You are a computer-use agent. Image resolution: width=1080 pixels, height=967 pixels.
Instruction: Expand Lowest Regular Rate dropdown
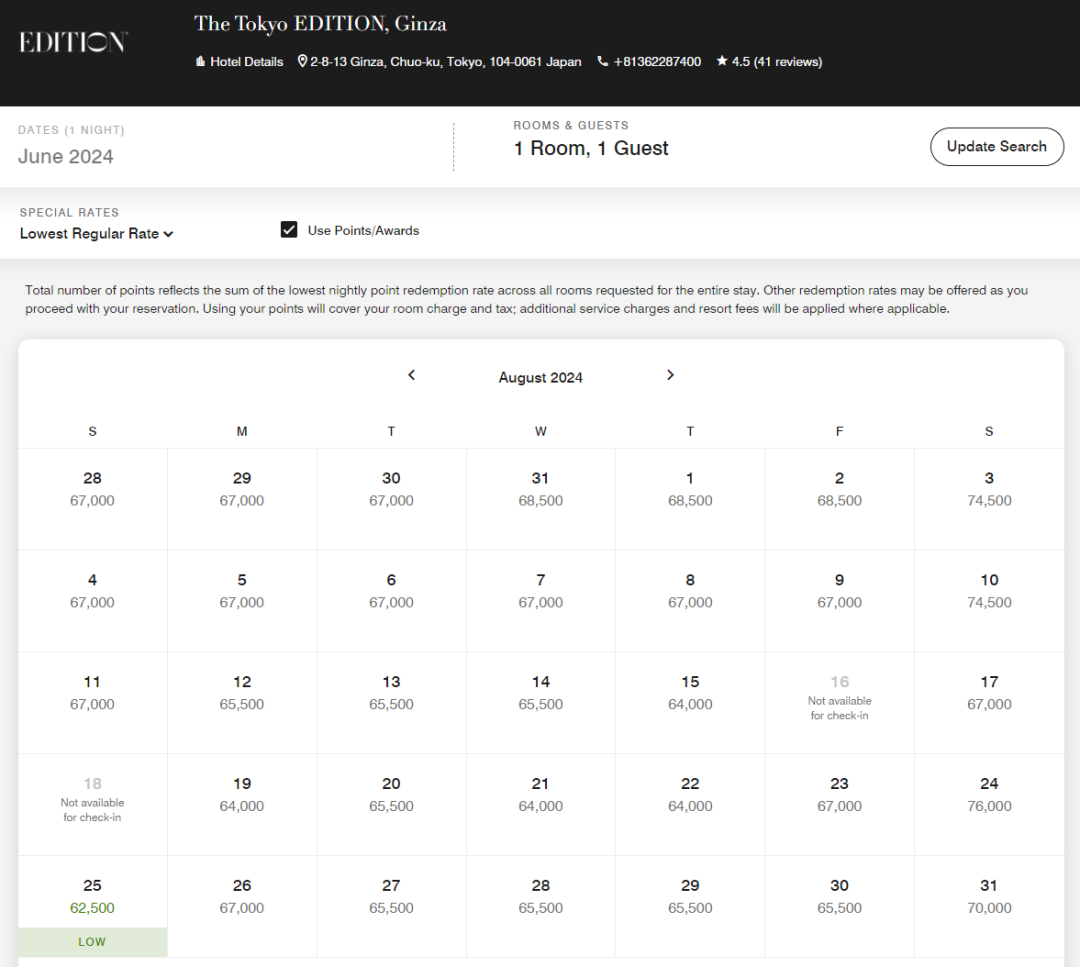pos(97,234)
